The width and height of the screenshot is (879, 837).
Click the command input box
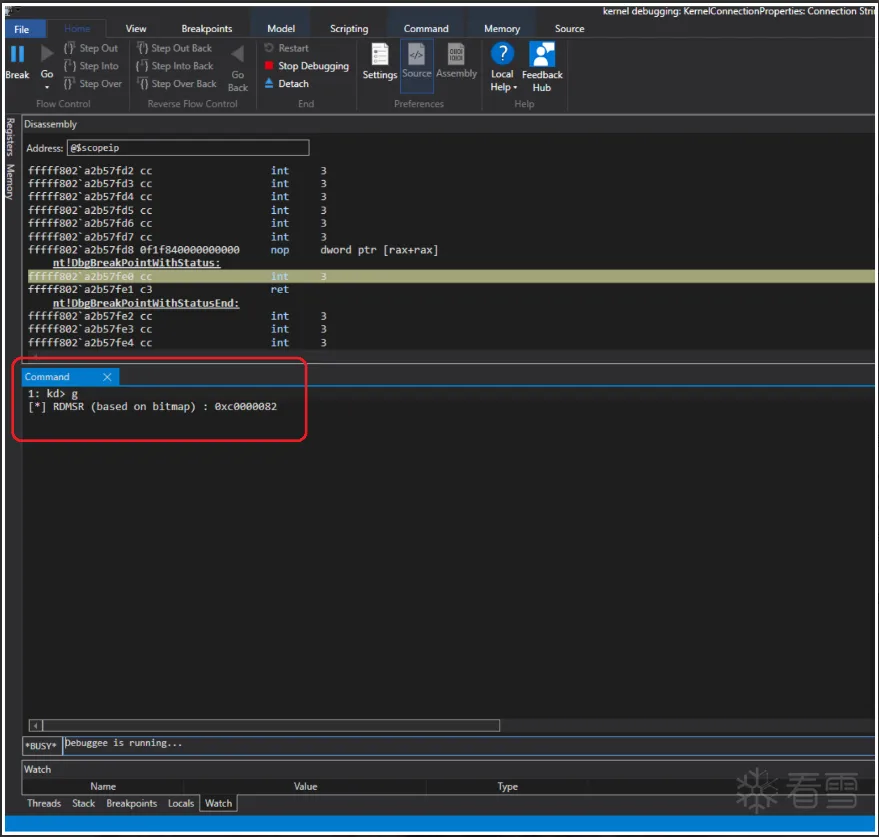[x=468, y=746]
